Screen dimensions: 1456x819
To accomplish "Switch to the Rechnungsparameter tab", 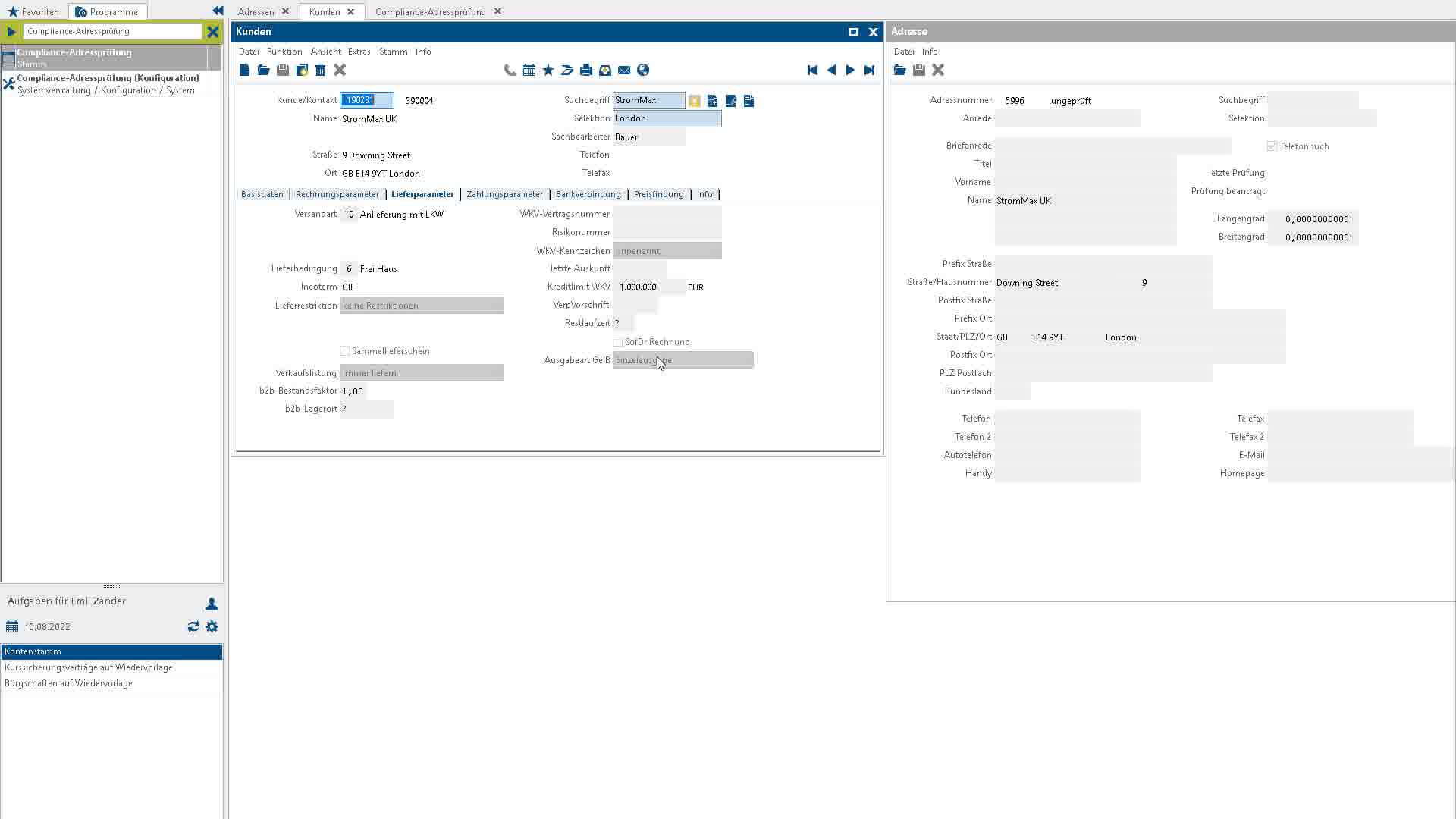I will pos(337,194).
